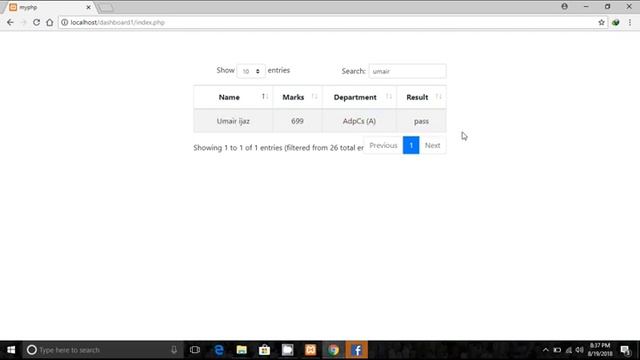Image resolution: width=640 pixels, height=360 pixels.
Task: Open the network tray icon
Action: tap(569, 350)
